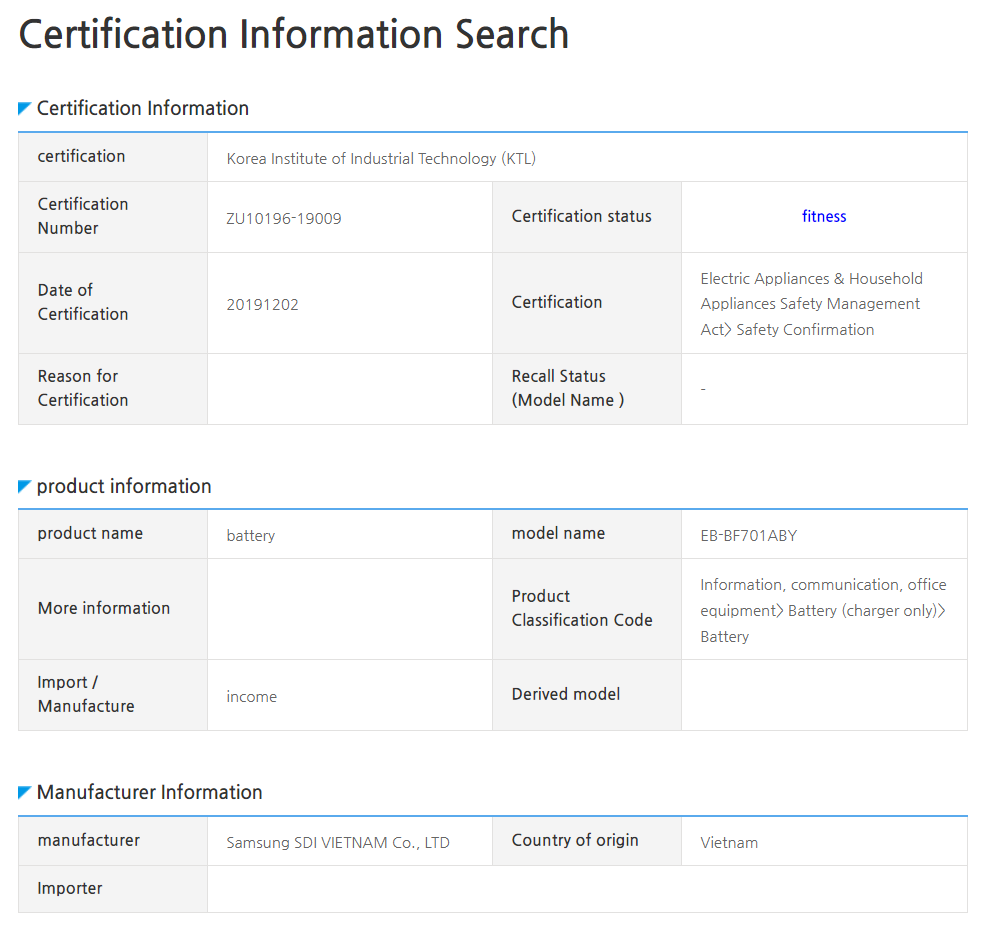The width and height of the screenshot is (984, 925).
Task: Click the Recall Status (Model Name) label
Action: (x=568, y=388)
